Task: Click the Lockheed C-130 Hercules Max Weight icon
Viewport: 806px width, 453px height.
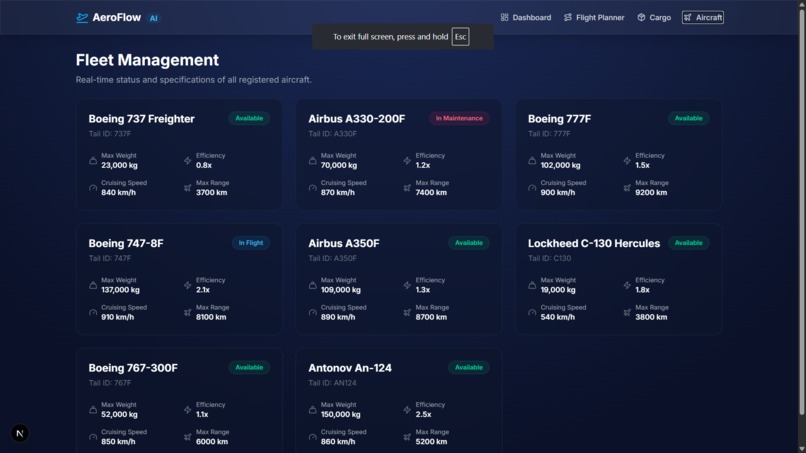Action: pyautogui.click(x=532, y=285)
